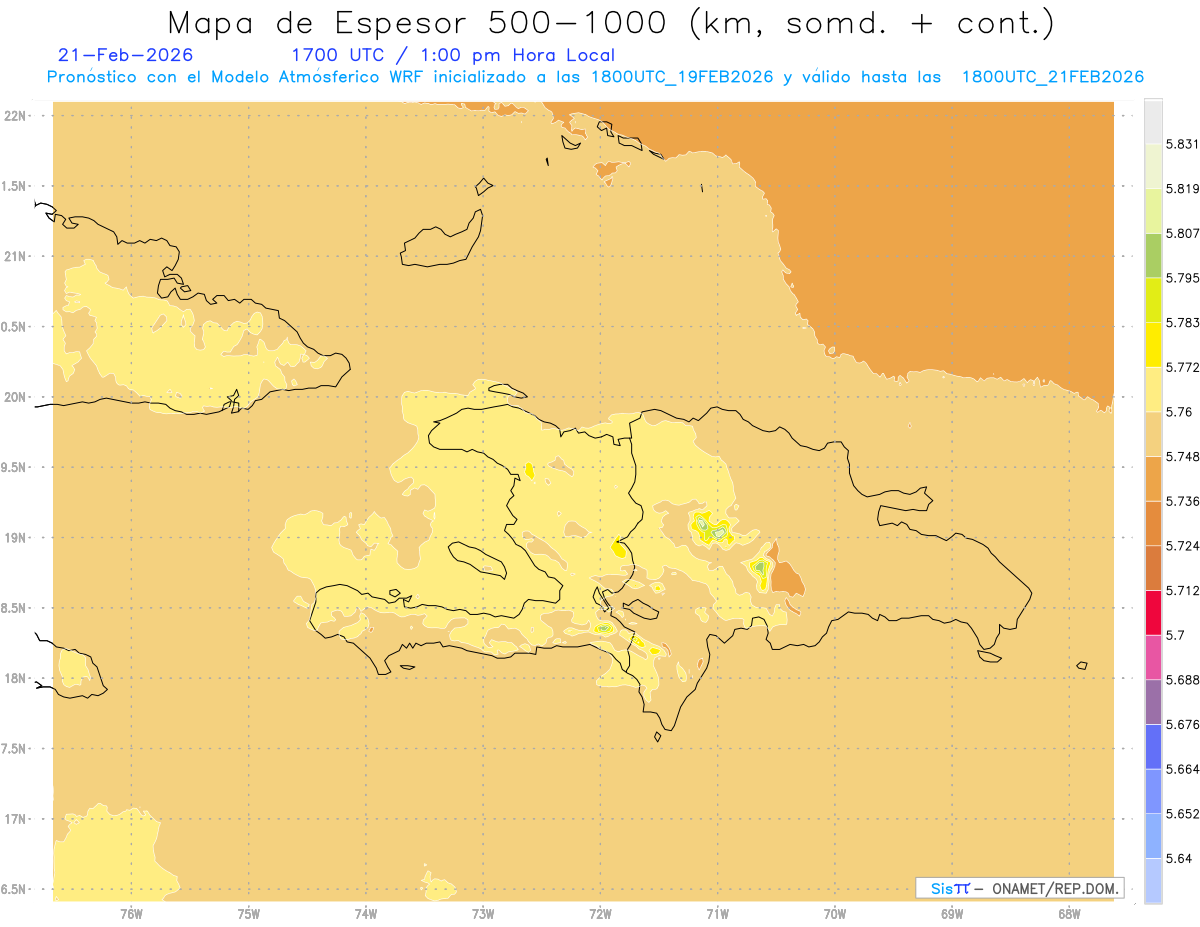
Task: Click the color bar value 5.652
Action: click(x=1182, y=813)
